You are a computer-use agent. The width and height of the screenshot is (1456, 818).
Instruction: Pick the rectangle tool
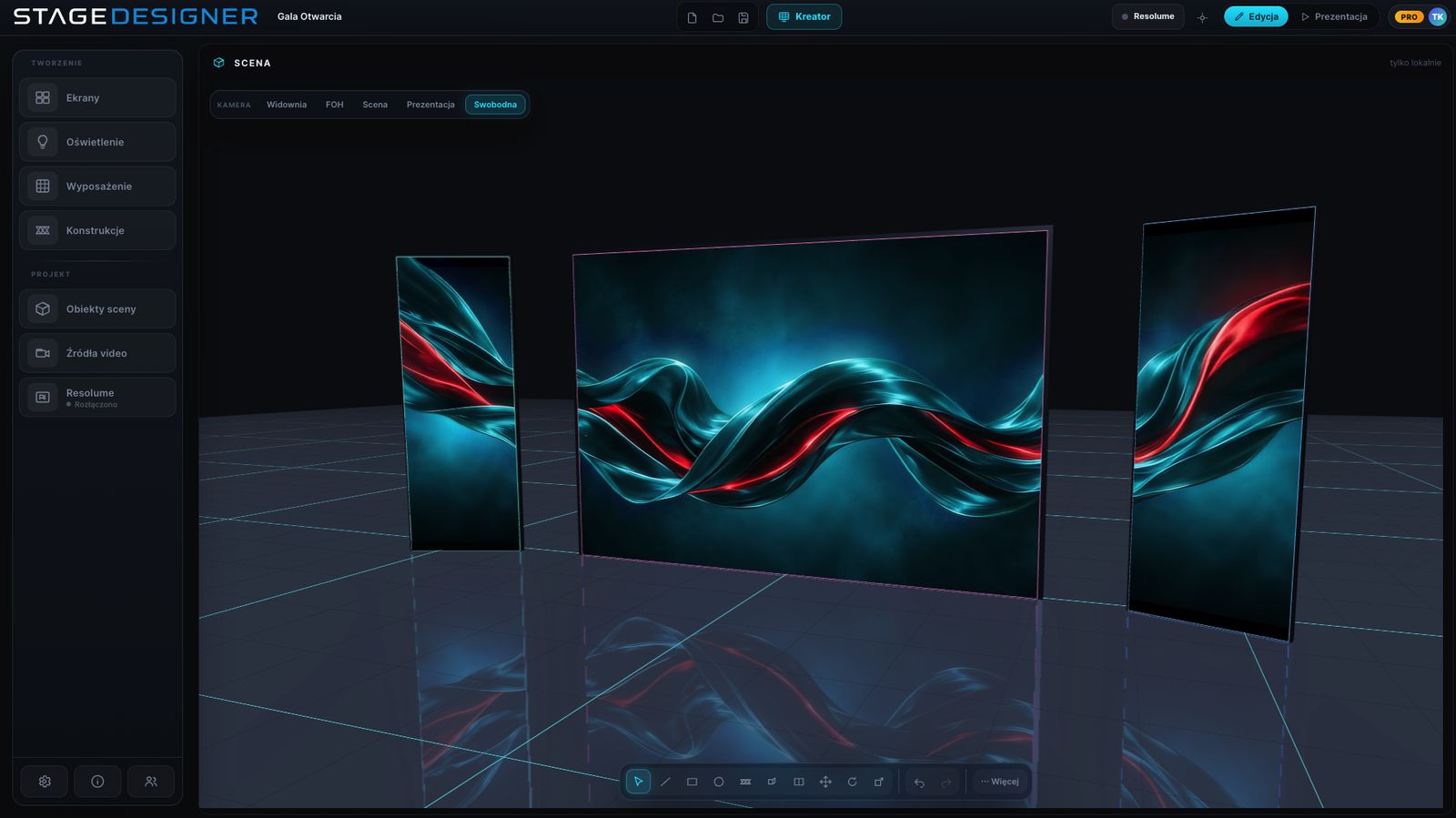coord(692,782)
